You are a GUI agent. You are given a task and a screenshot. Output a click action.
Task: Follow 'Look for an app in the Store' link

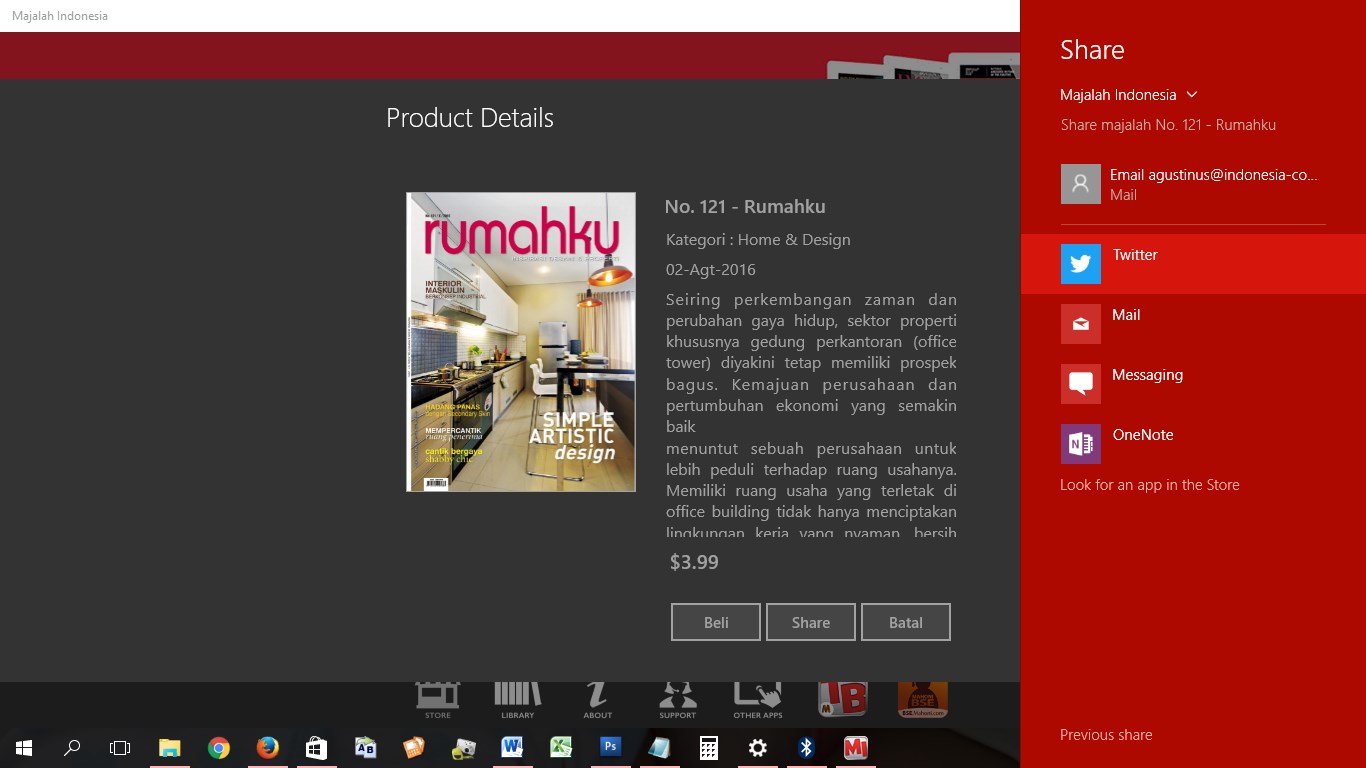(1150, 485)
